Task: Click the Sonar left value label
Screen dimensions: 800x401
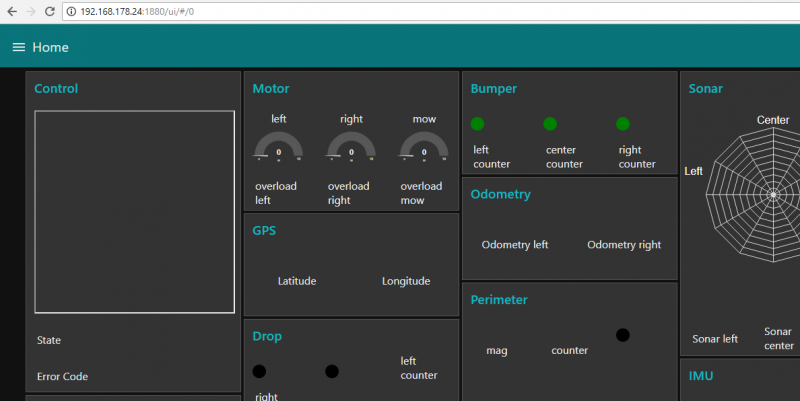Action: click(715, 339)
